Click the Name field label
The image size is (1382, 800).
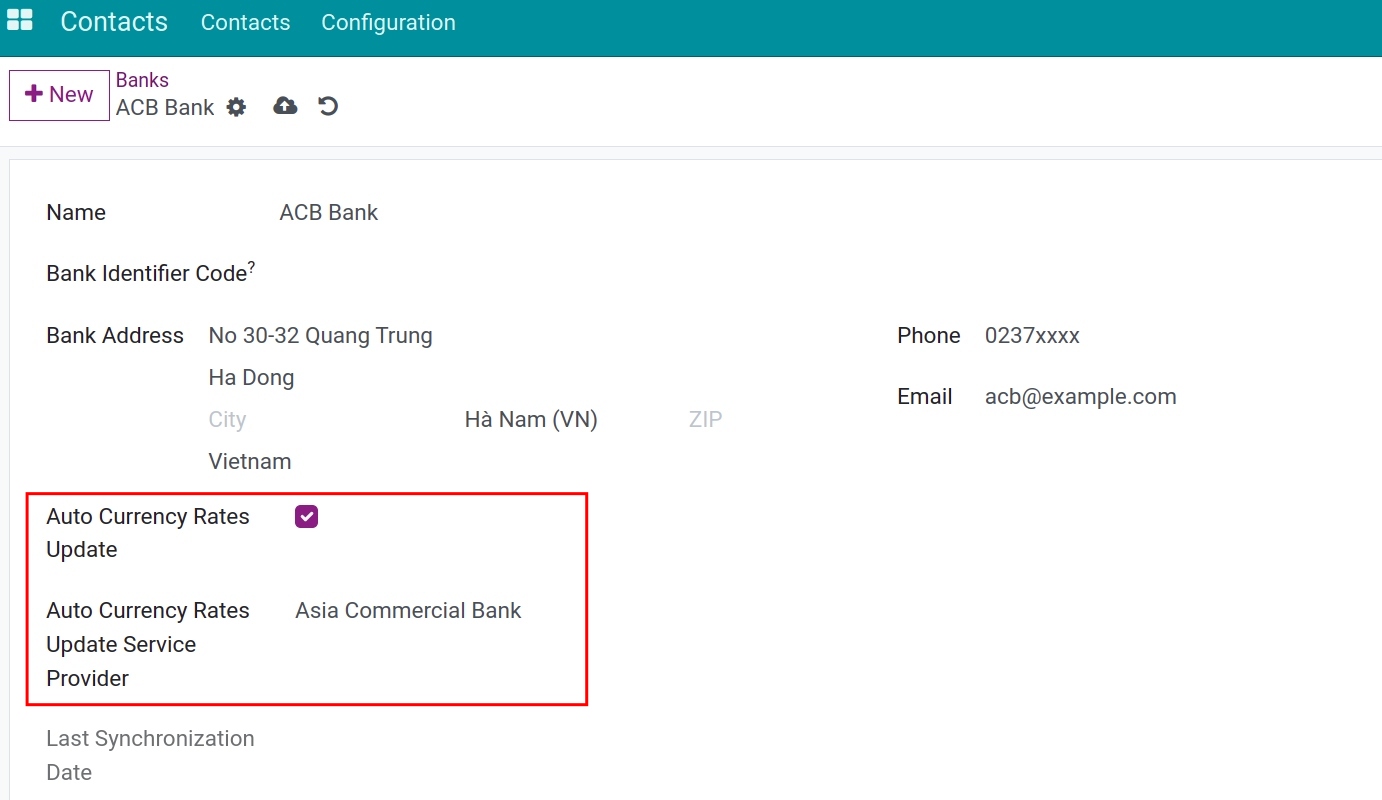(x=76, y=213)
